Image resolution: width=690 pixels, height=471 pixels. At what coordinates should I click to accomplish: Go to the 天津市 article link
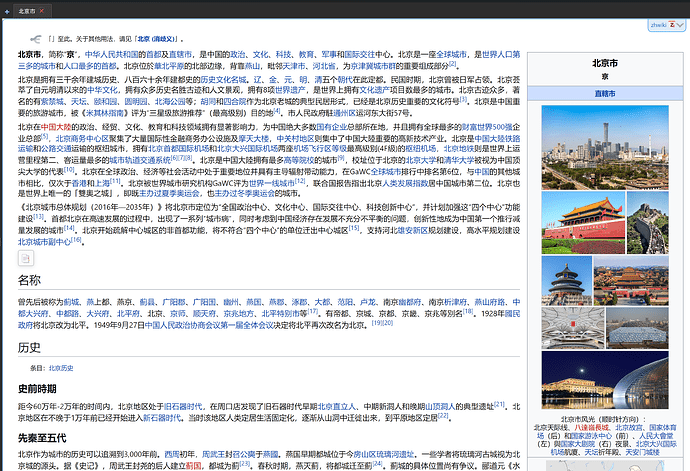pyautogui.click(x=293, y=66)
